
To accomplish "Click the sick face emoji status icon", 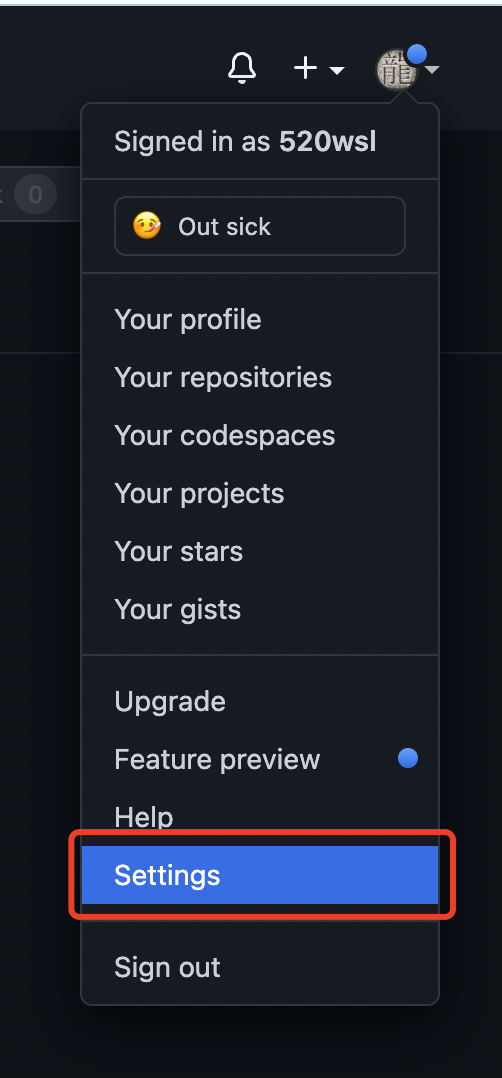I will 147,226.
